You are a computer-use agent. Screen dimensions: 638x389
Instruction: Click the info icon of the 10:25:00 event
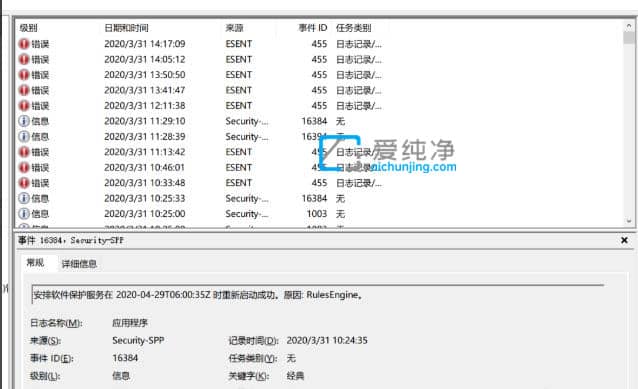tap(24, 214)
